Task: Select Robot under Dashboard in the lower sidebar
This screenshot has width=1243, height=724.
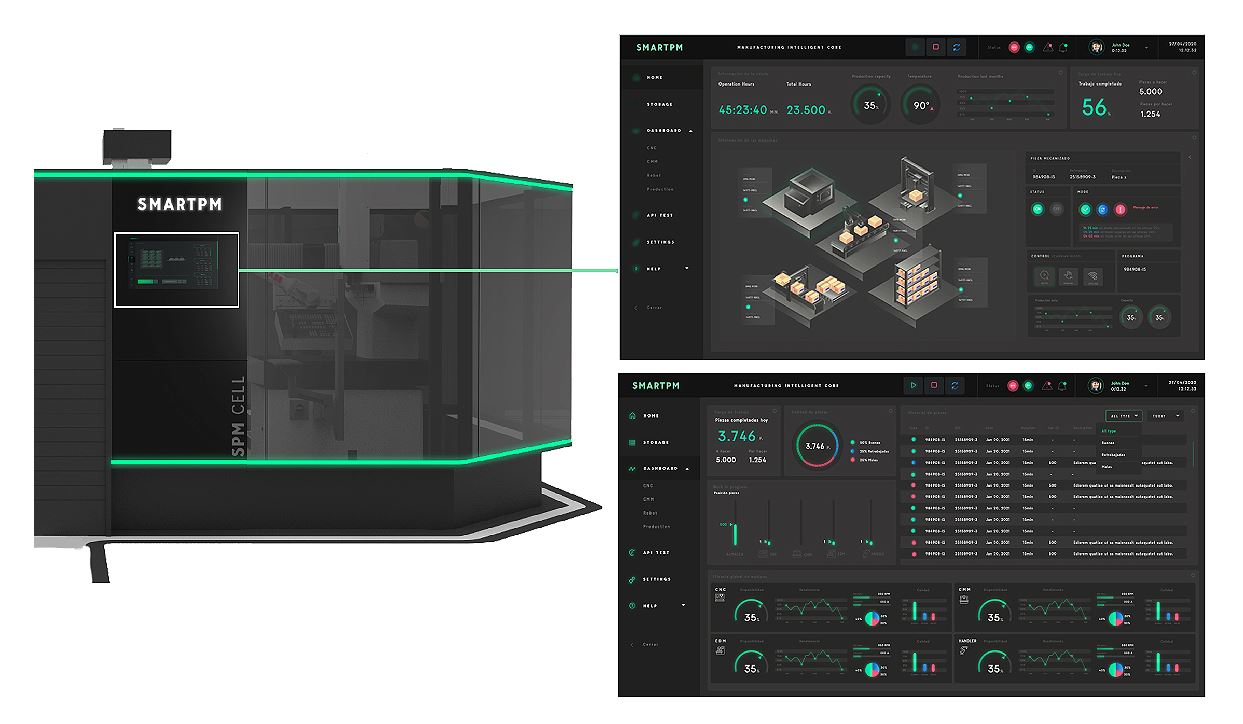Action: tap(650, 512)
